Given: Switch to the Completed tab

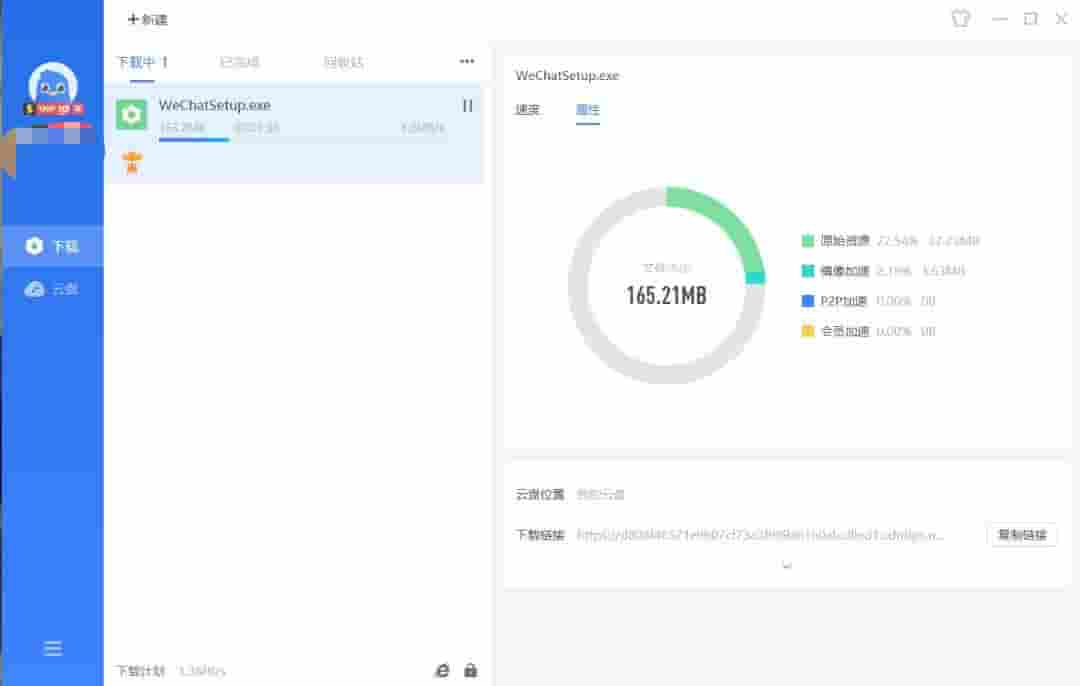Looking at the screenshot, I should point(239,63).
